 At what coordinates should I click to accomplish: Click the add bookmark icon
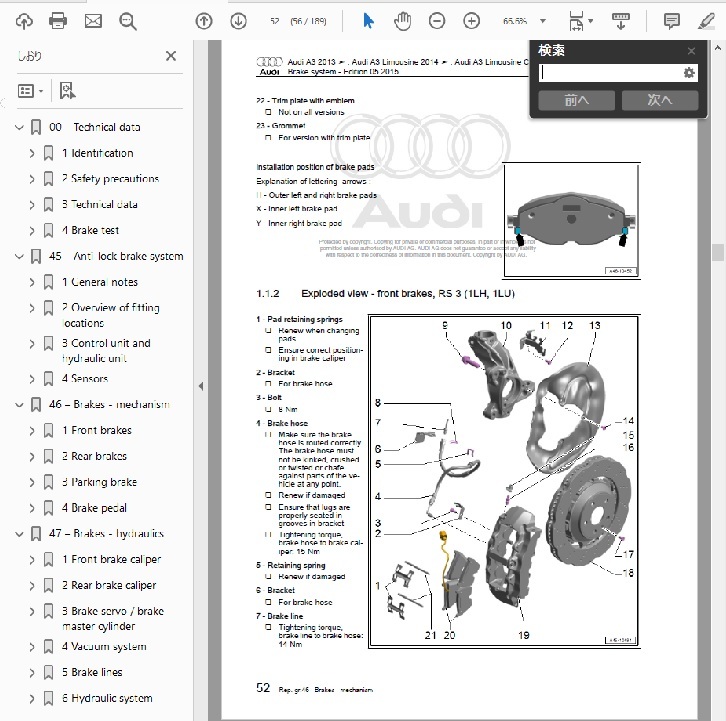tap(68, 91)
